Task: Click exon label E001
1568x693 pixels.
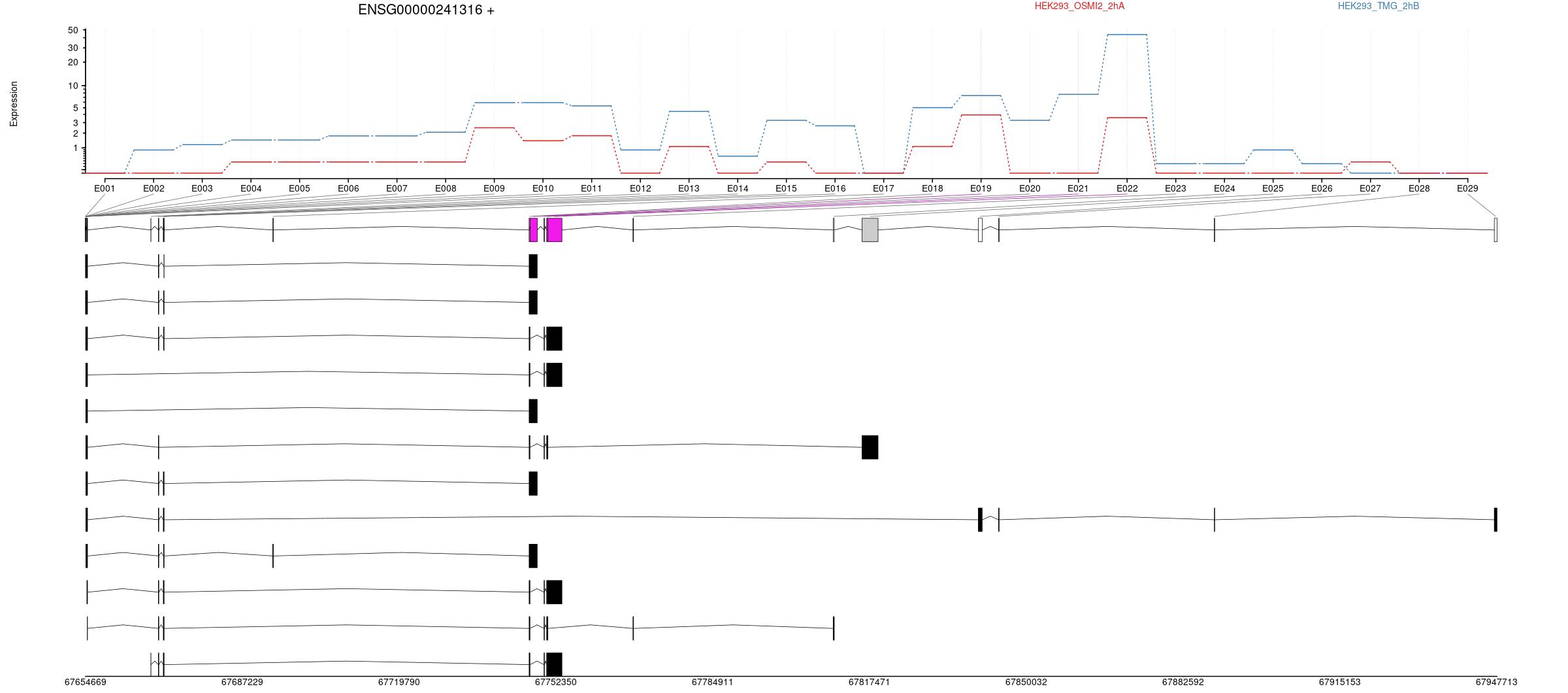Action: click(x=105, y=188)
